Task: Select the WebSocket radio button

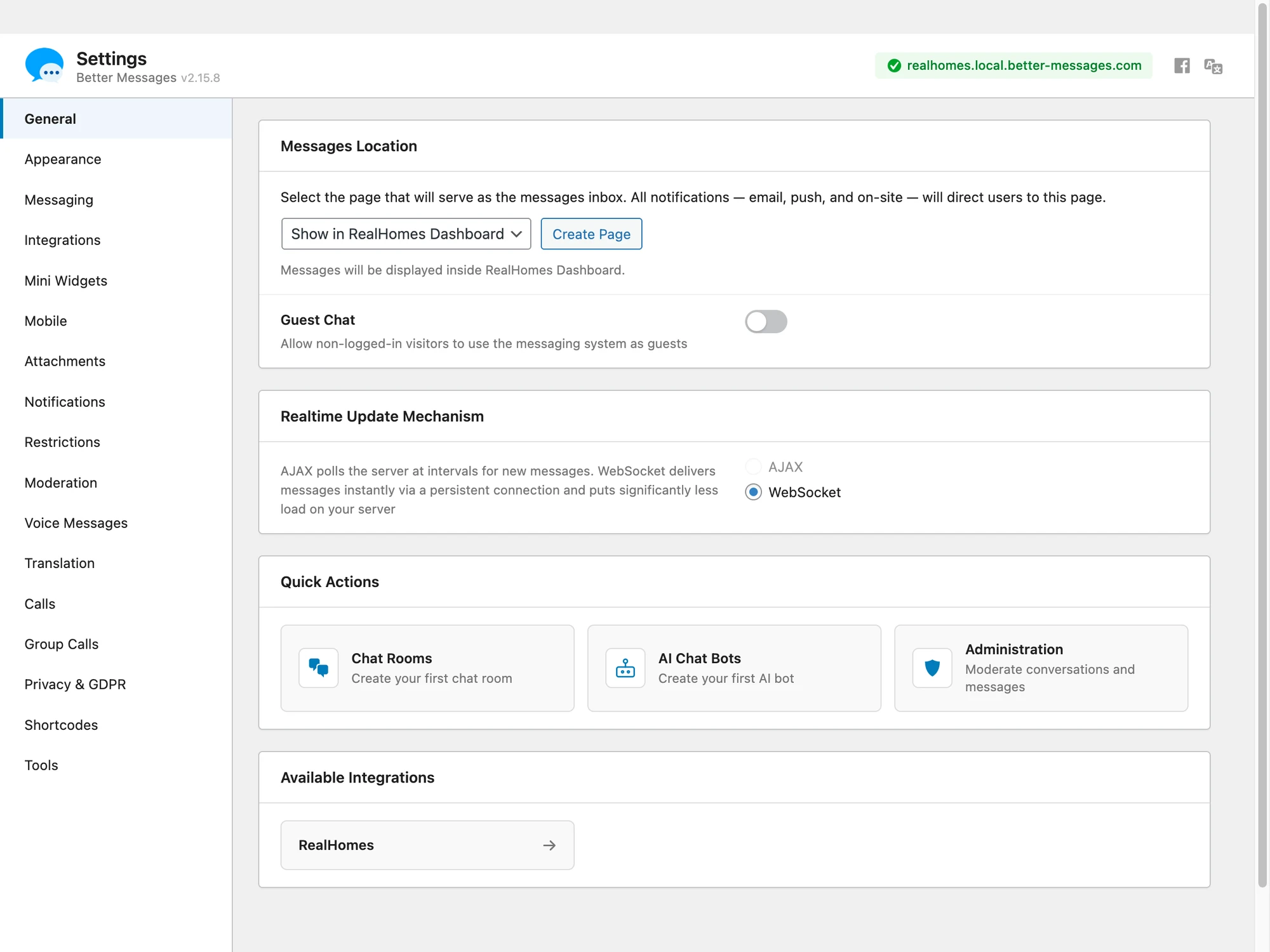Action: tap(753, 492)
